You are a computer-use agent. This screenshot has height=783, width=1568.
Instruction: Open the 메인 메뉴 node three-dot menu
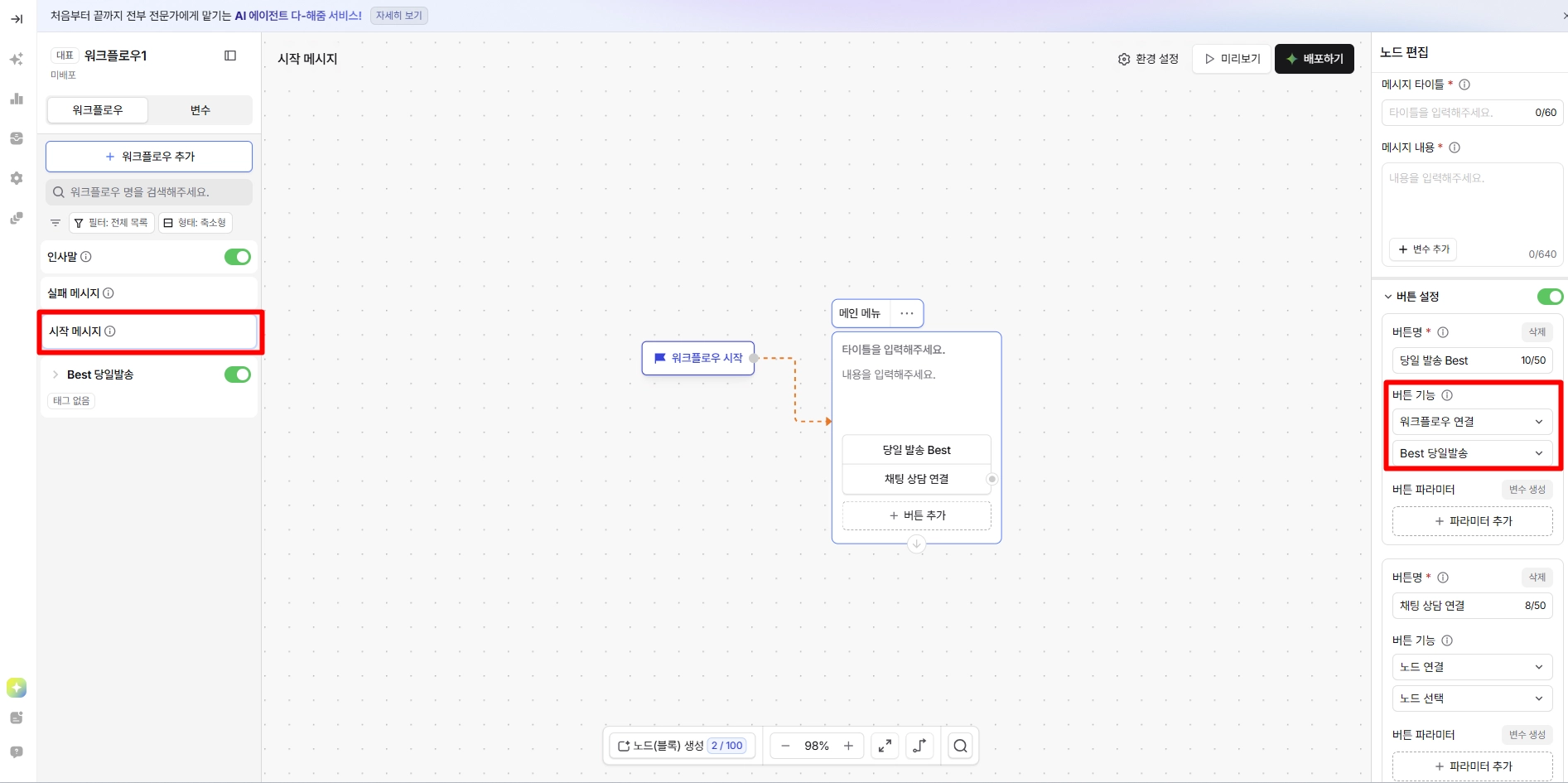907,313
